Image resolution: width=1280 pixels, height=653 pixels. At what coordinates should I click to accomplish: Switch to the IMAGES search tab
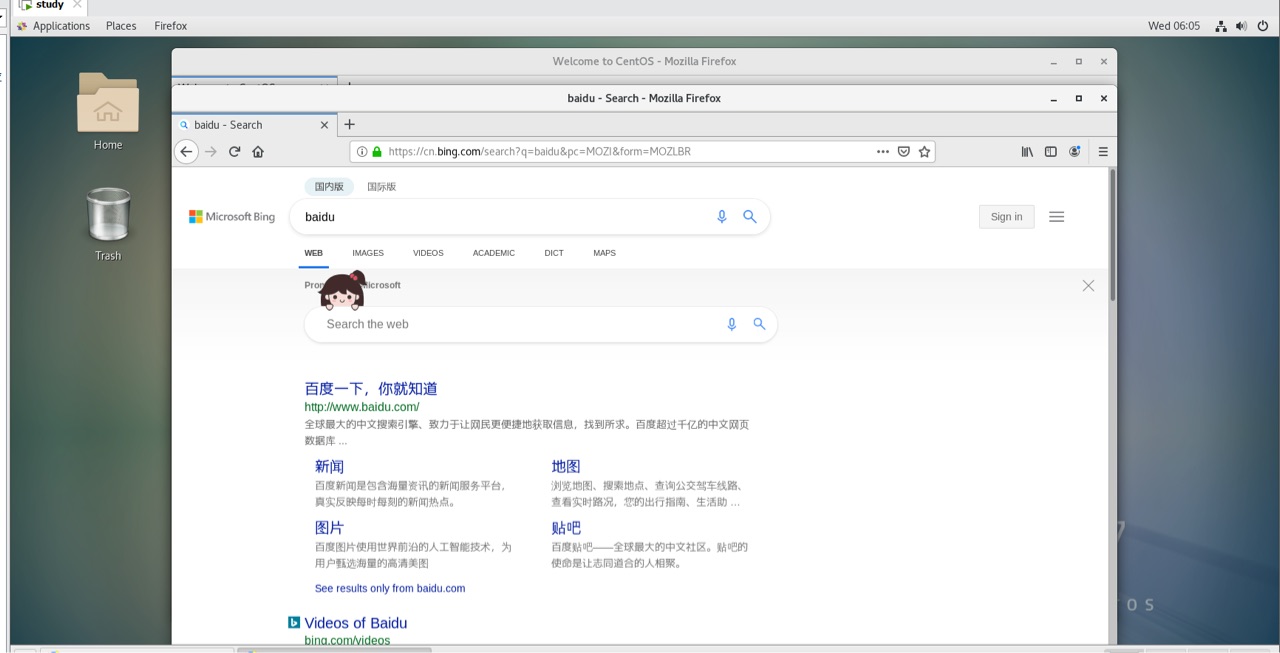[x=367, y=253]
